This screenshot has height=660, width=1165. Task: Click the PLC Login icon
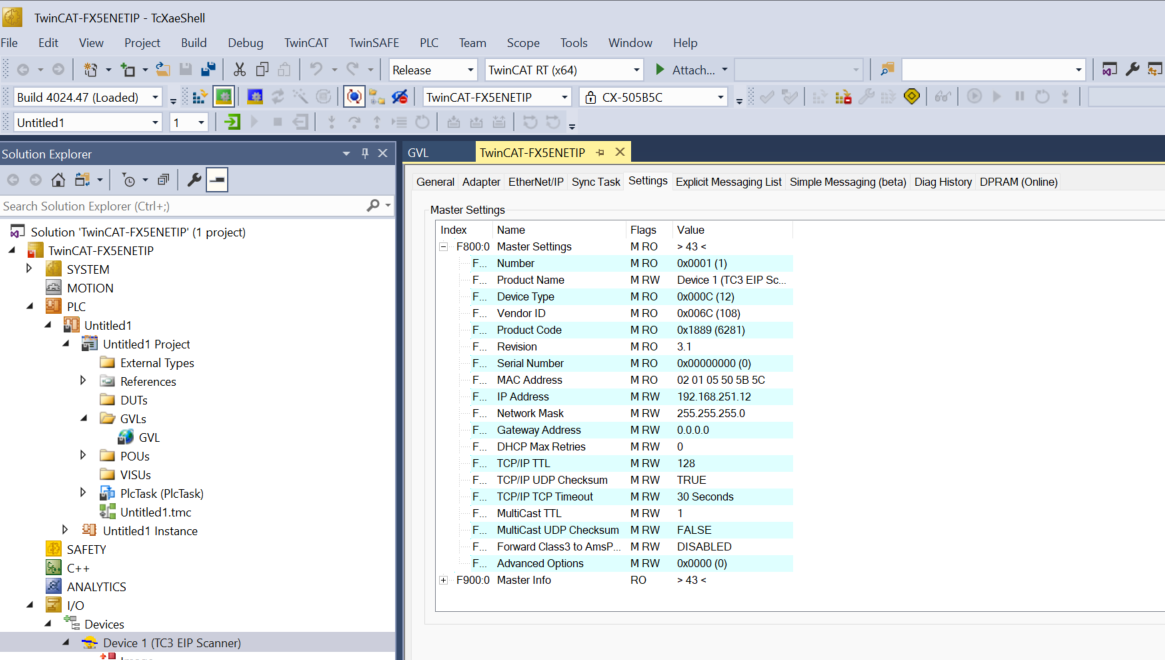pyautogui.click(x=233, y=122)
